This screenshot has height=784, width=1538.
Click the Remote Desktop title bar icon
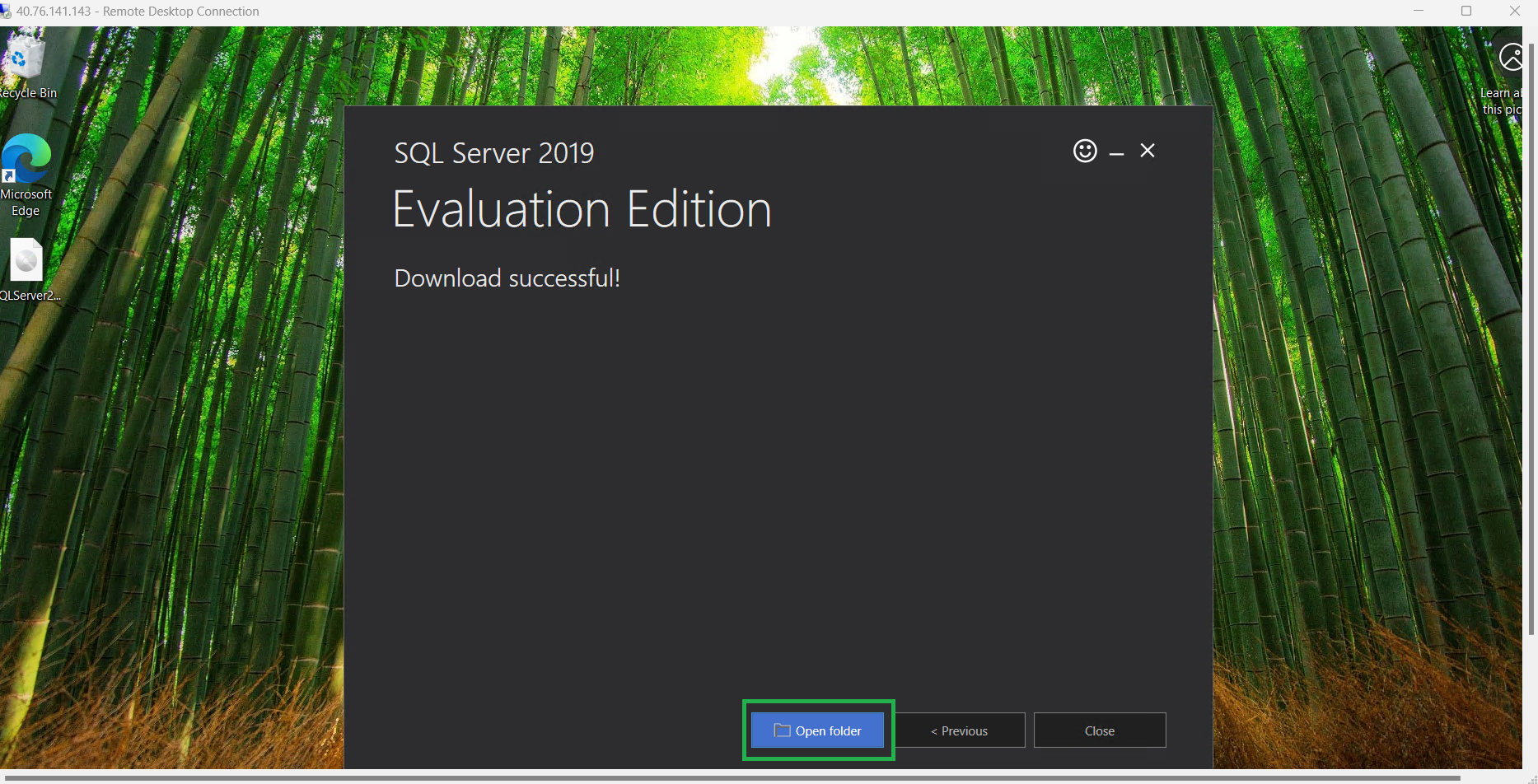[x=6, y=12]
